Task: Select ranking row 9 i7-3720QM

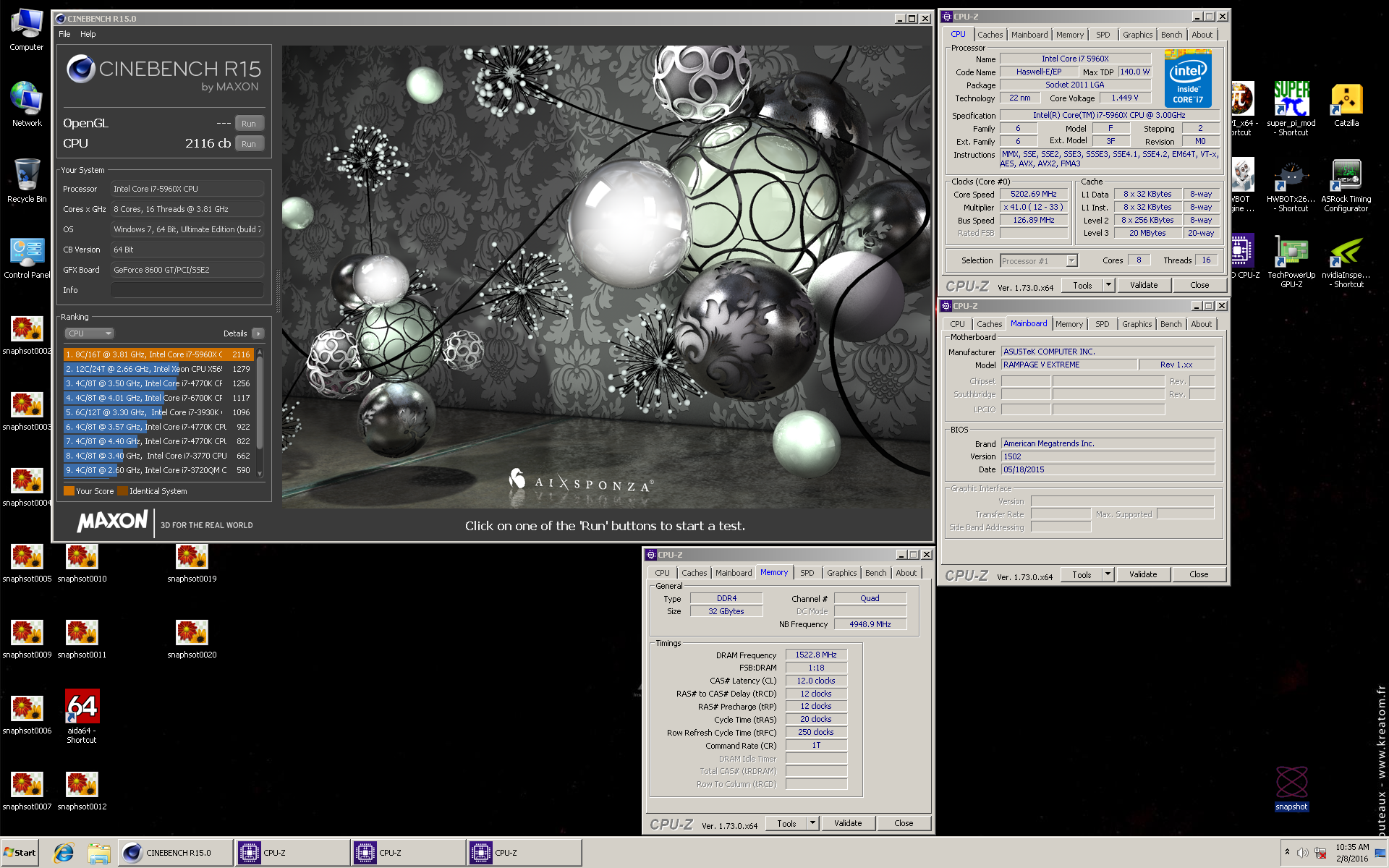Action: point(158,470)
